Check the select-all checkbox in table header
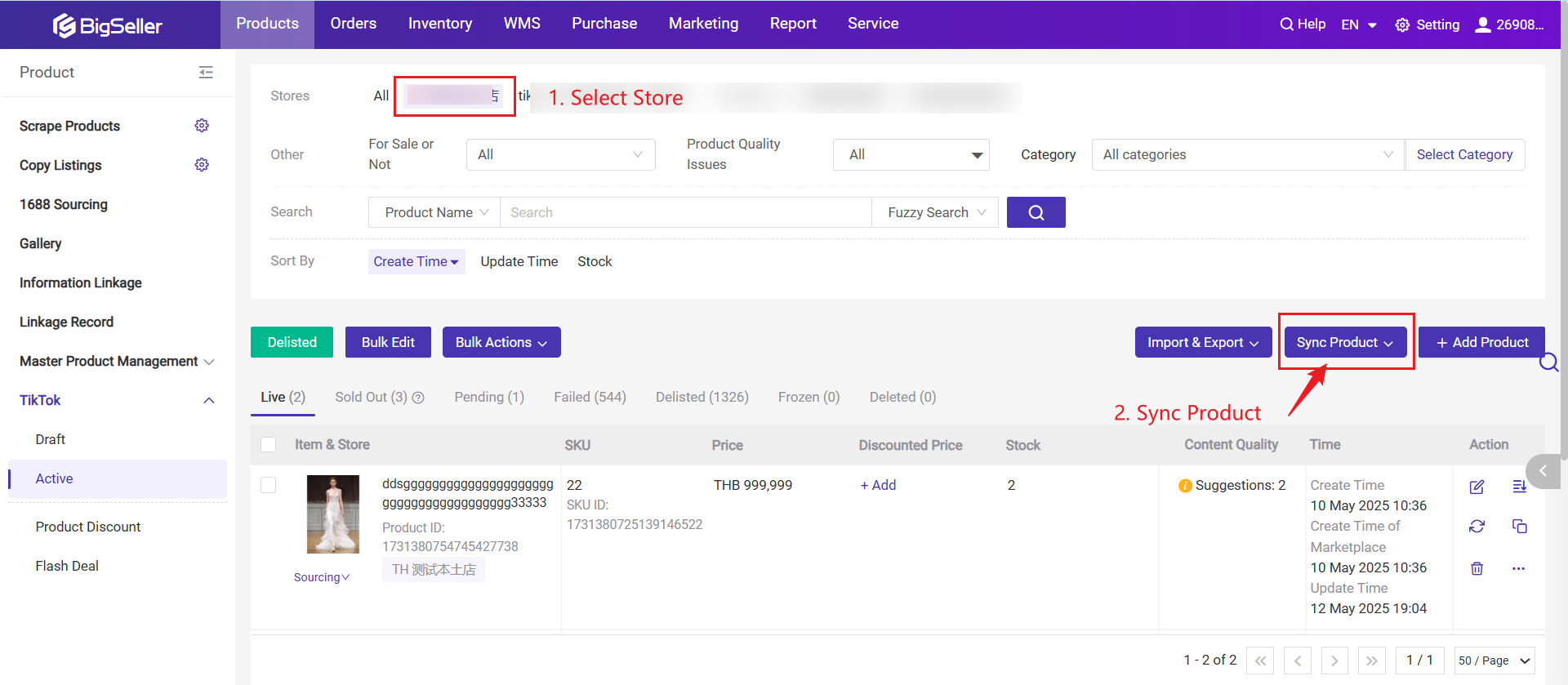1568x685 pixels. point(268,445)
